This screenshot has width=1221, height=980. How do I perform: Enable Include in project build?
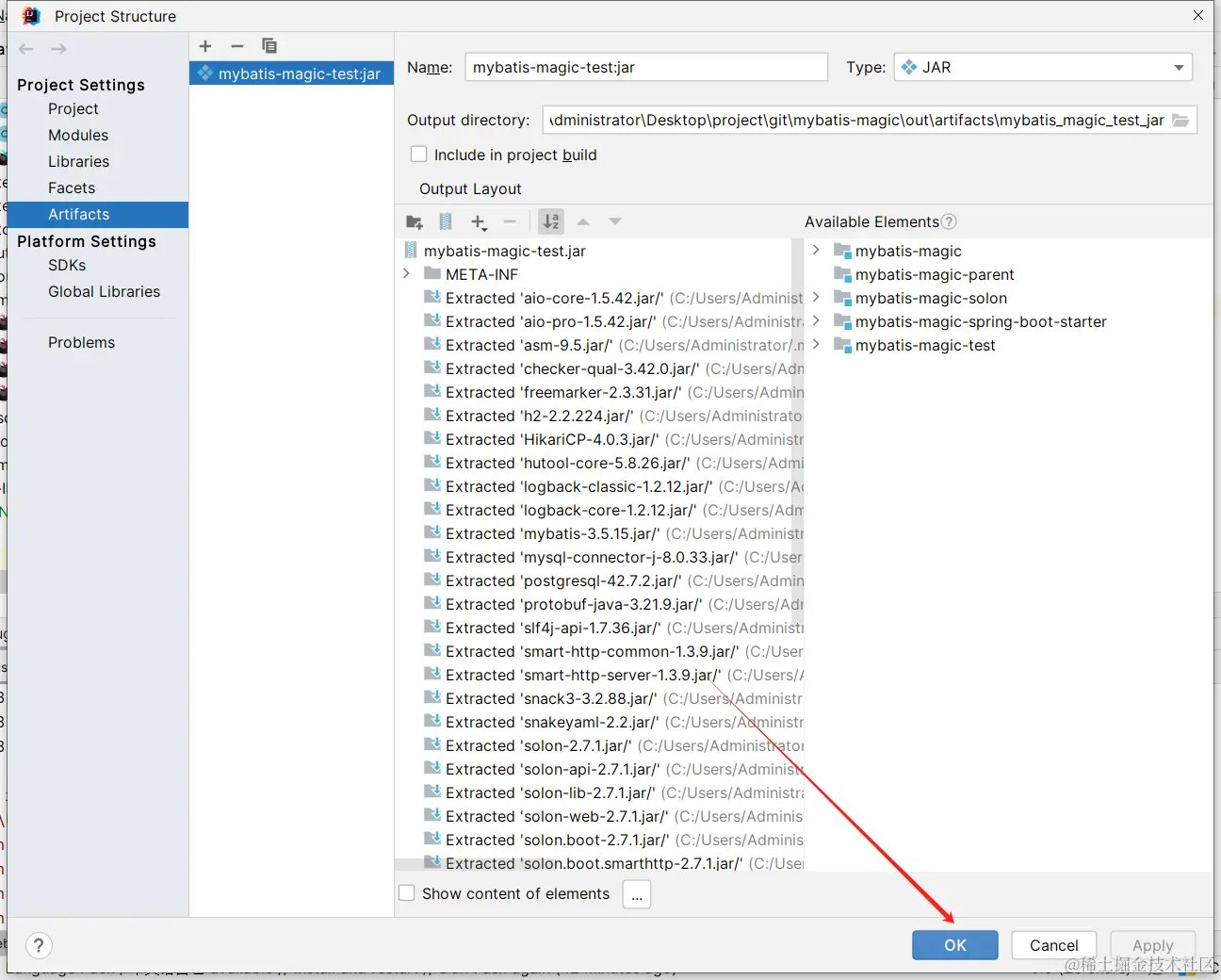(419, 155)
